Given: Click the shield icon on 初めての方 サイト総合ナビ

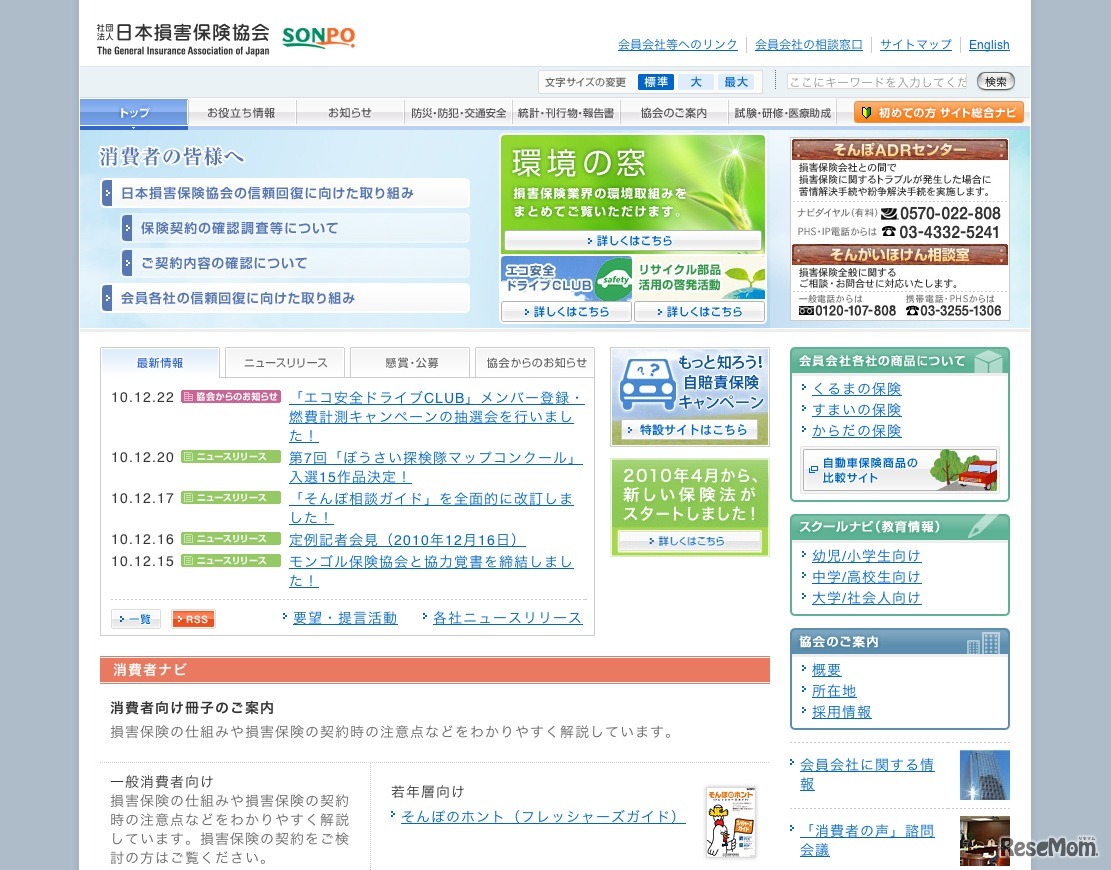Looking at the screenshot, I should pos(867,112).
